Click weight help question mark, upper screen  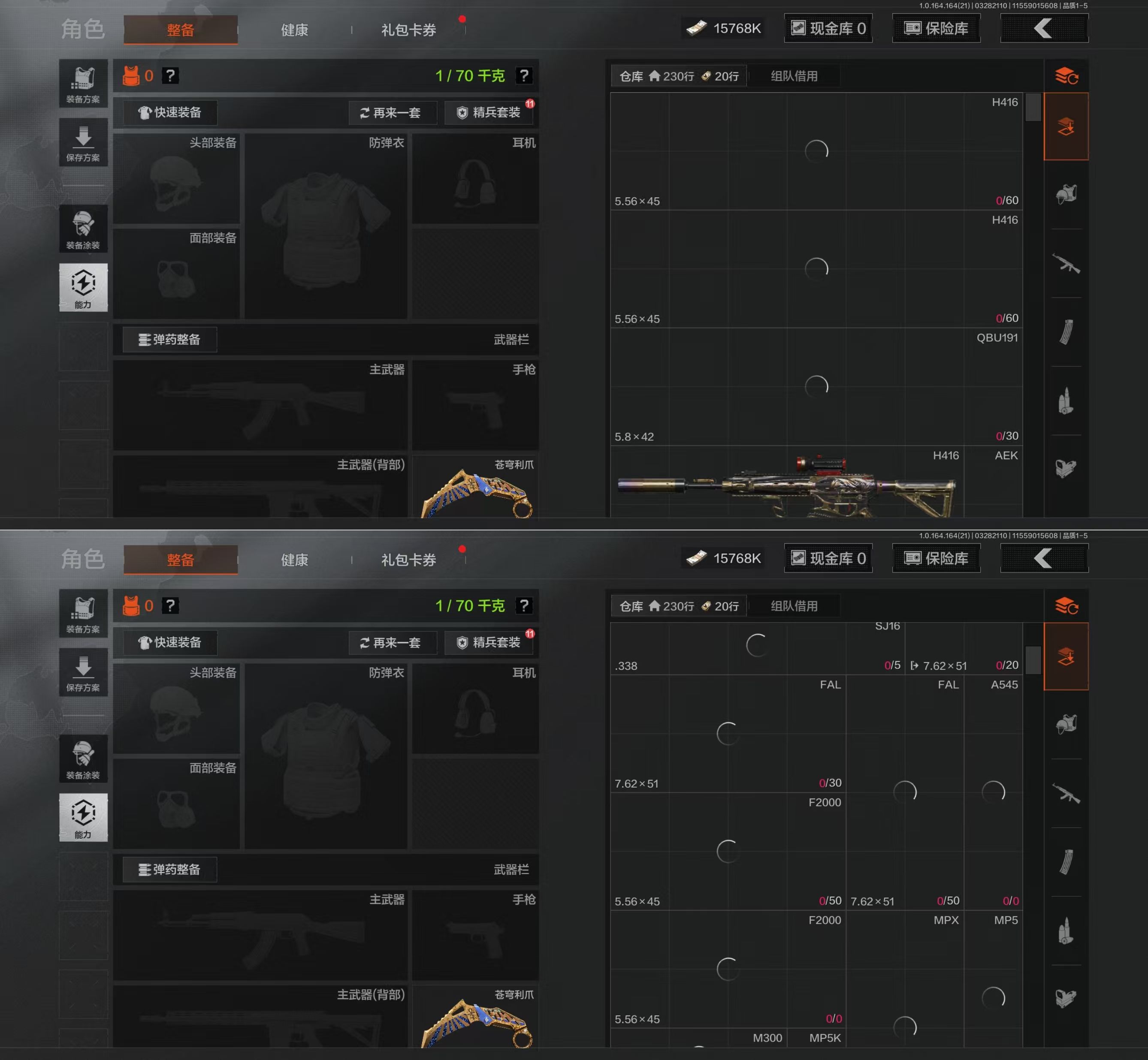pyautogui.click(x=524, y=76)
